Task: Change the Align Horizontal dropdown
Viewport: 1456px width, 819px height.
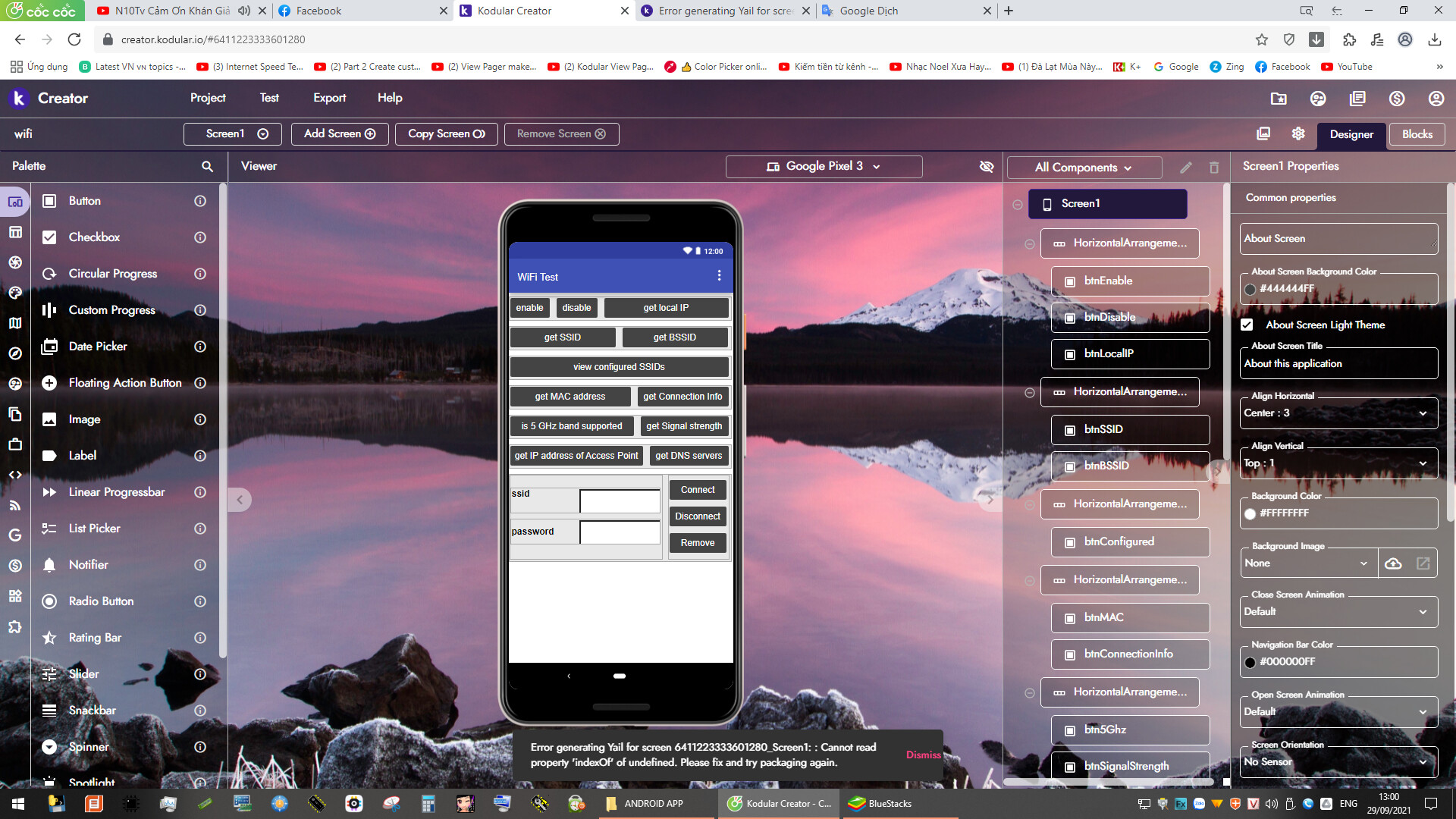Action: tap(1339, 413)
